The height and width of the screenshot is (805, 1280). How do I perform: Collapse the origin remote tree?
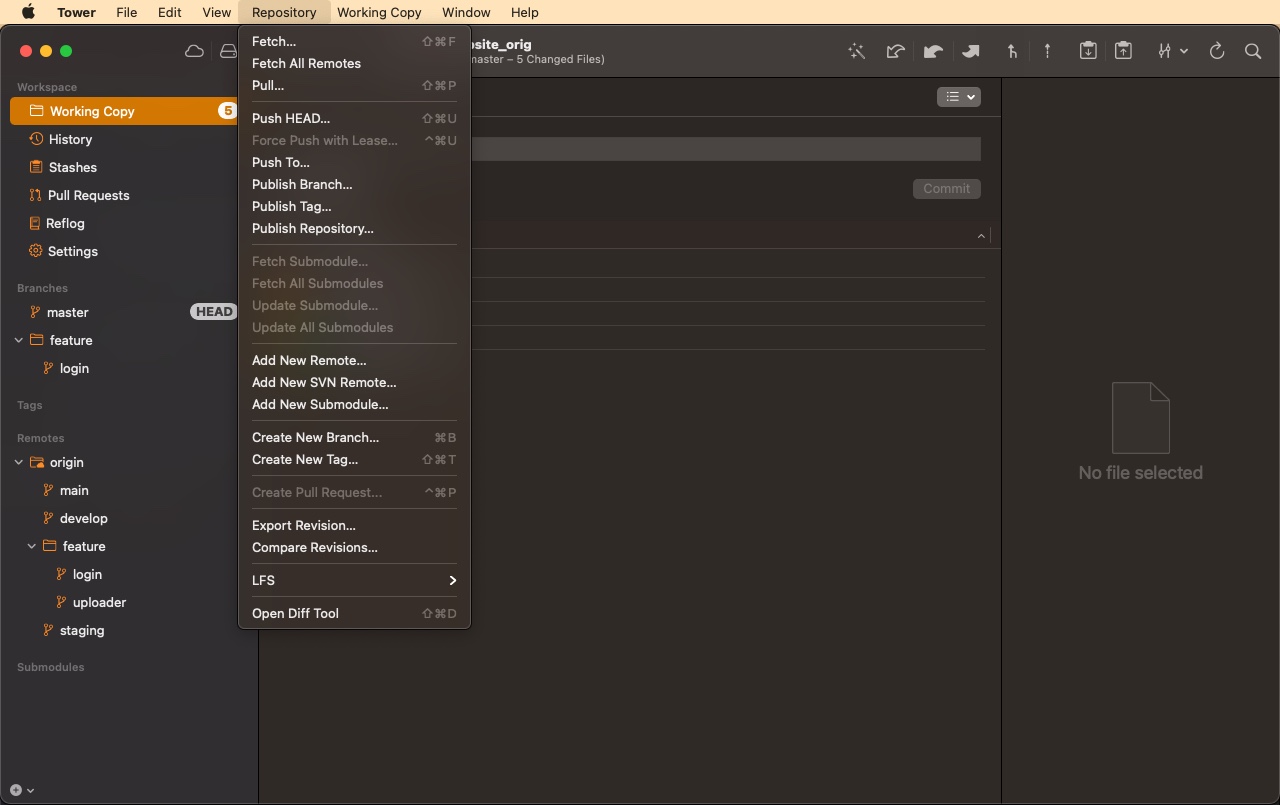pos(18,462)
